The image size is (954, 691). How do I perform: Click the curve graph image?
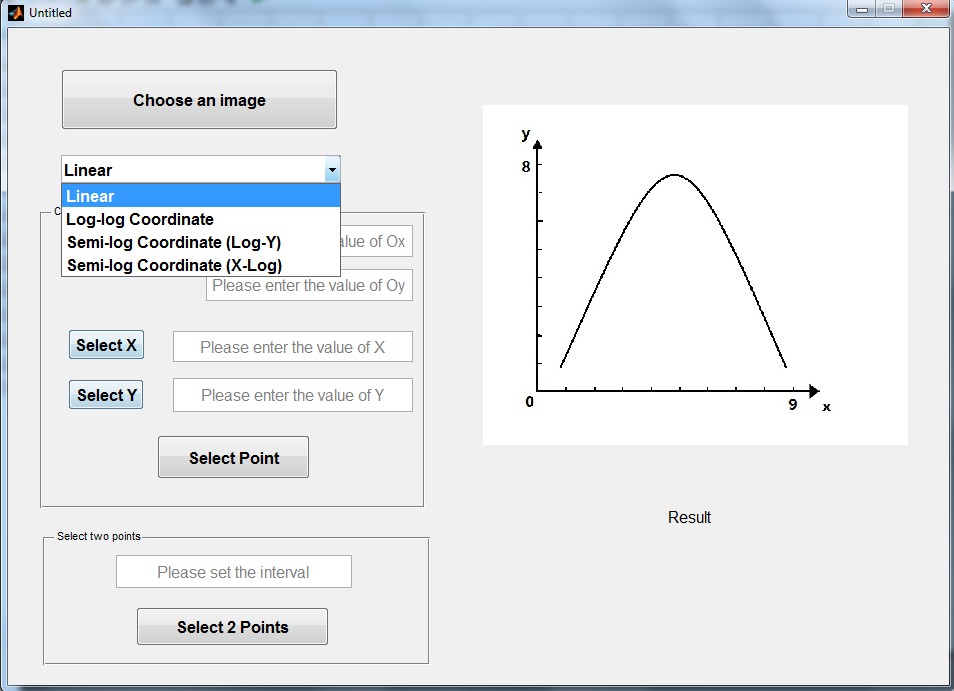695,275
